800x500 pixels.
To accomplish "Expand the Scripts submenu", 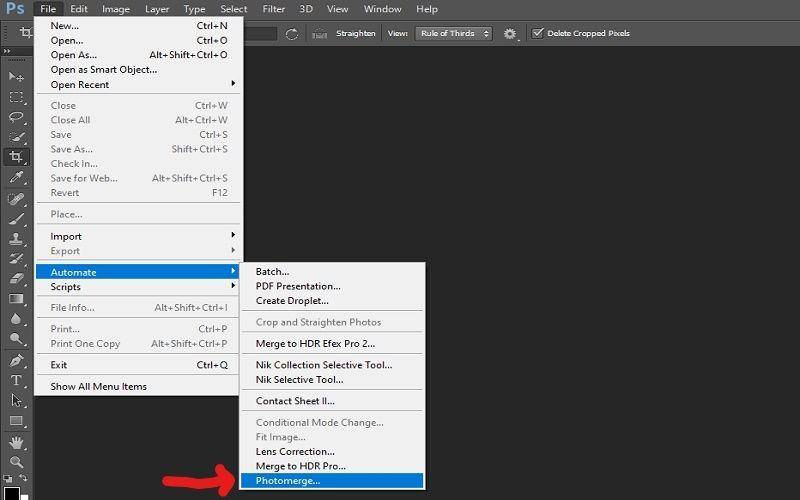I will click(x=138, y=287).
